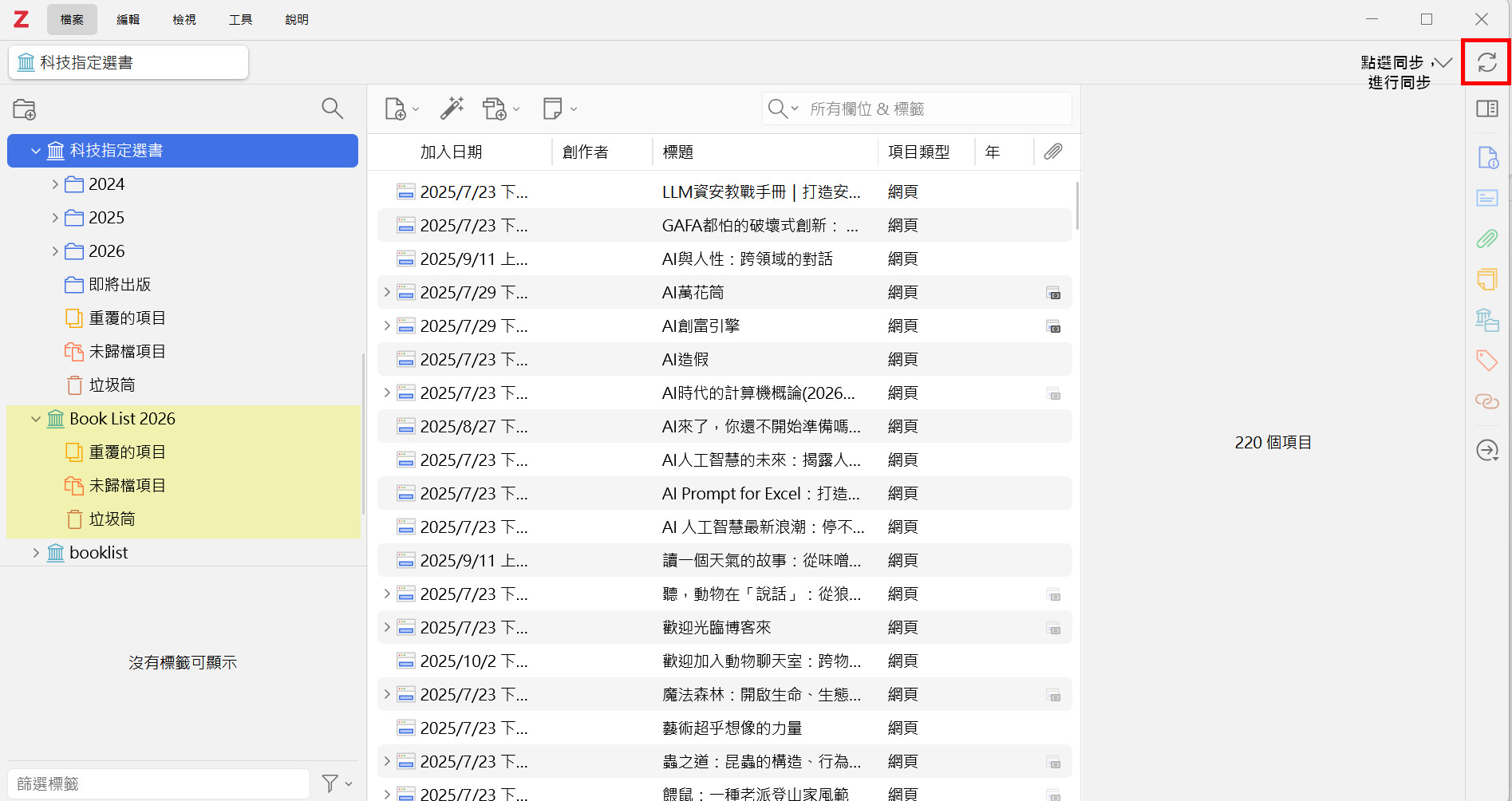Open the tag filter options dropdown
Viewport: 1512px width, 801px height.
337,783
